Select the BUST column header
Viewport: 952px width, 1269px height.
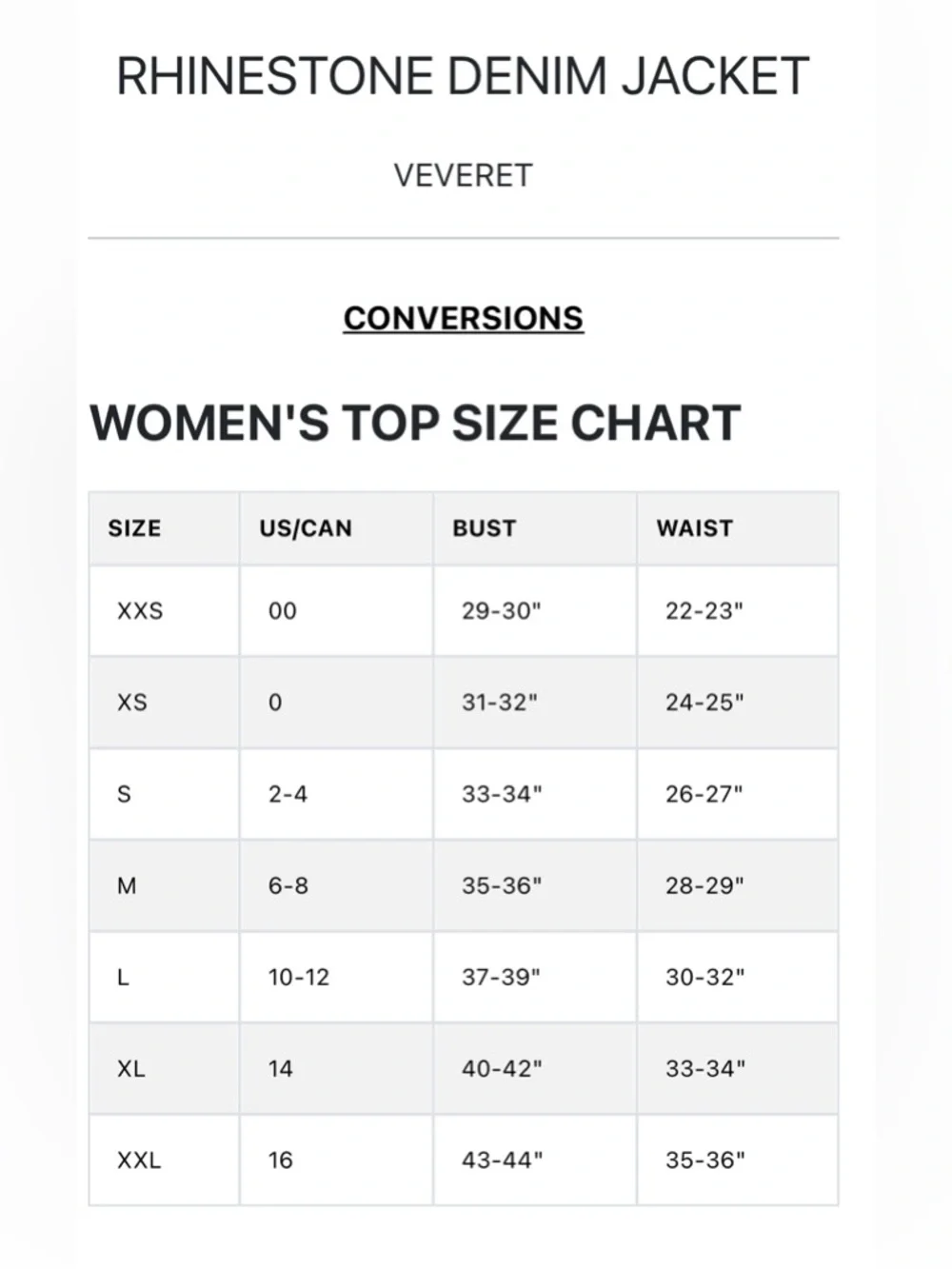pyautogui.click(x=535, y=528)
